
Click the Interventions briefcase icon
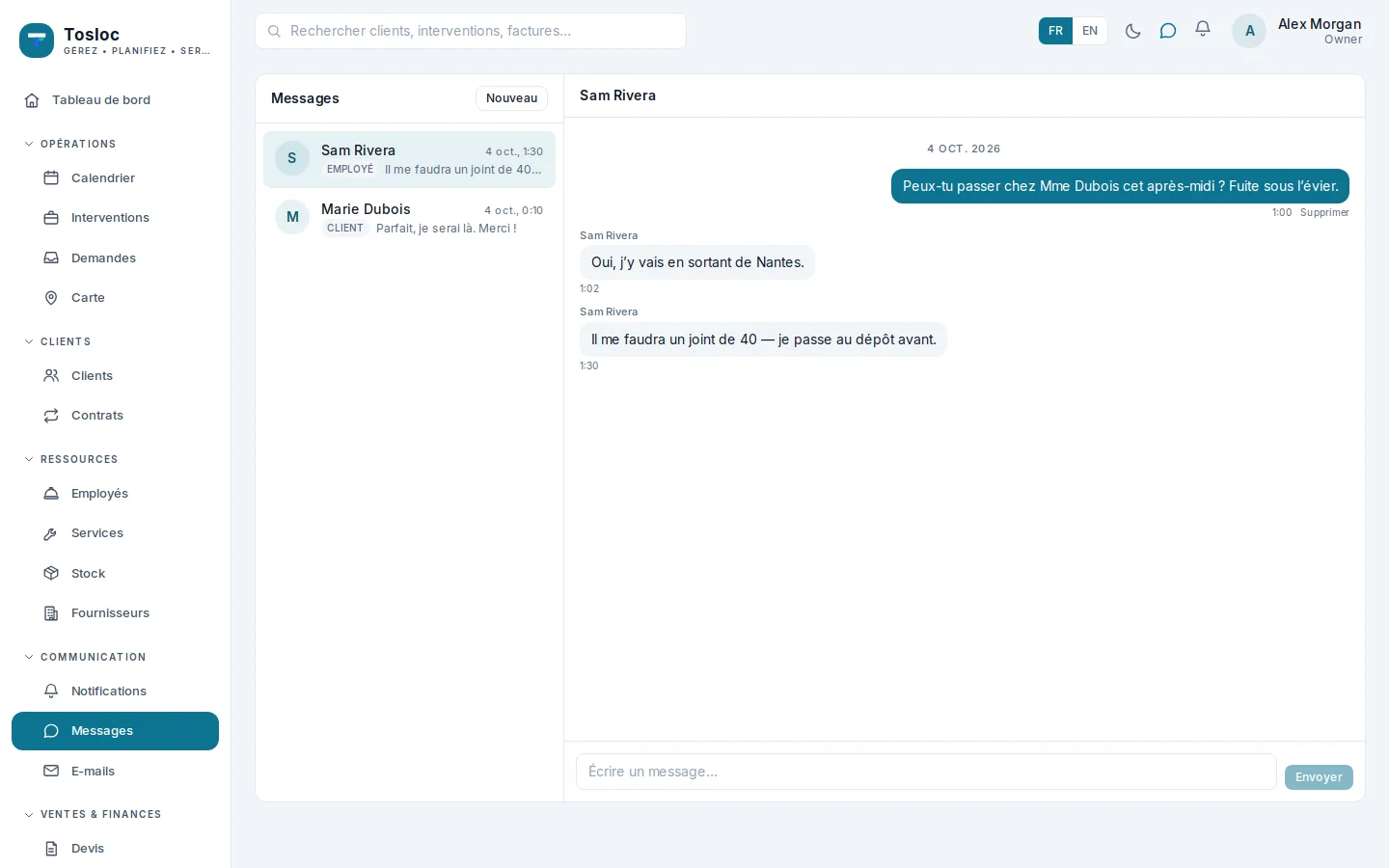51,218
